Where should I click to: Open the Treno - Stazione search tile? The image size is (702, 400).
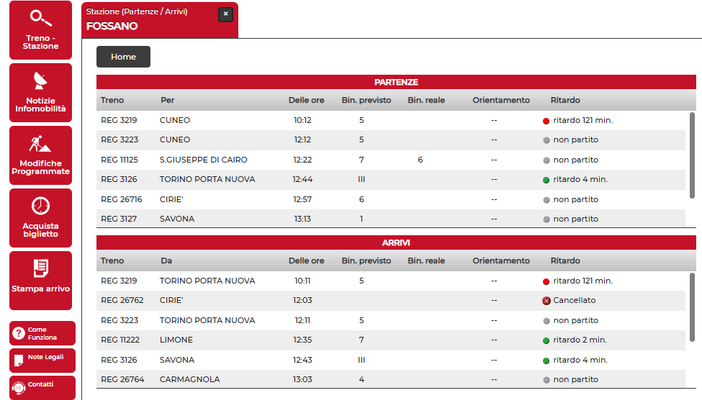[x=40, y=30]
